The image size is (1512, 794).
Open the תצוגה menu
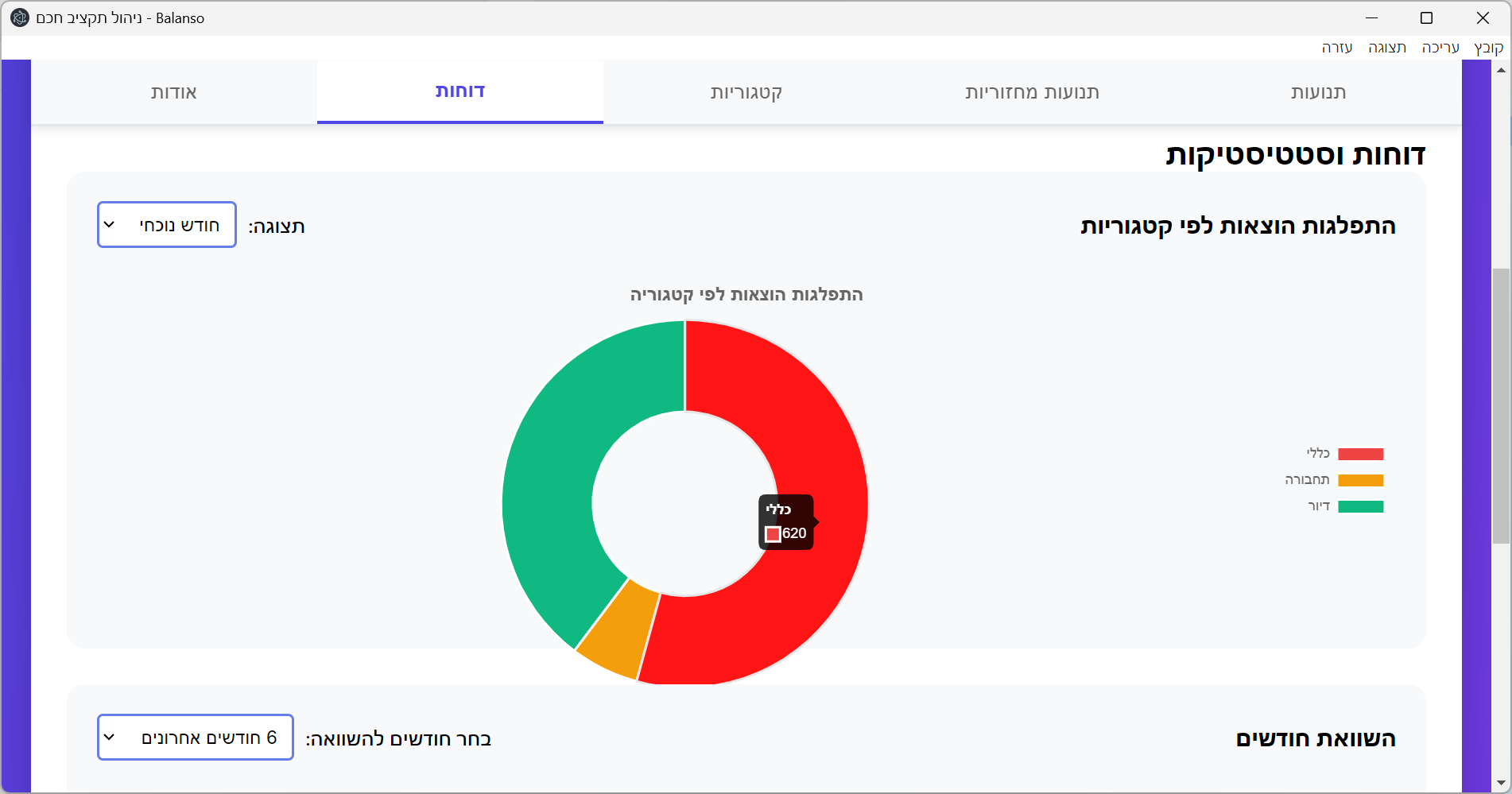[x=1387, y=48]
